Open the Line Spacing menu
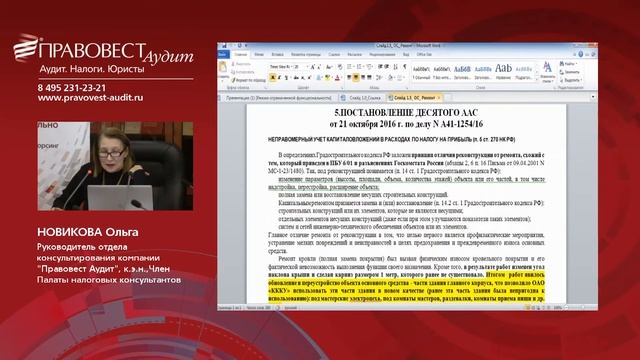 tap(379, 78)
